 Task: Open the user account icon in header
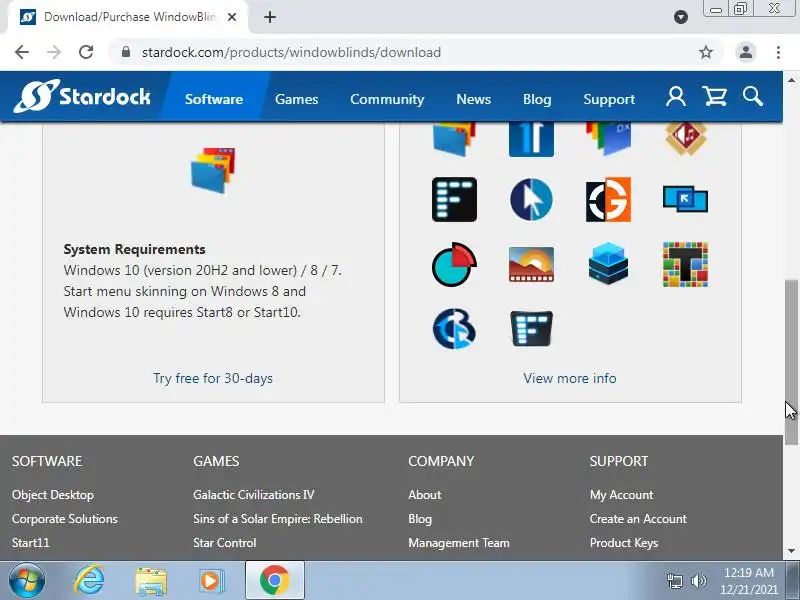(676, 96)
